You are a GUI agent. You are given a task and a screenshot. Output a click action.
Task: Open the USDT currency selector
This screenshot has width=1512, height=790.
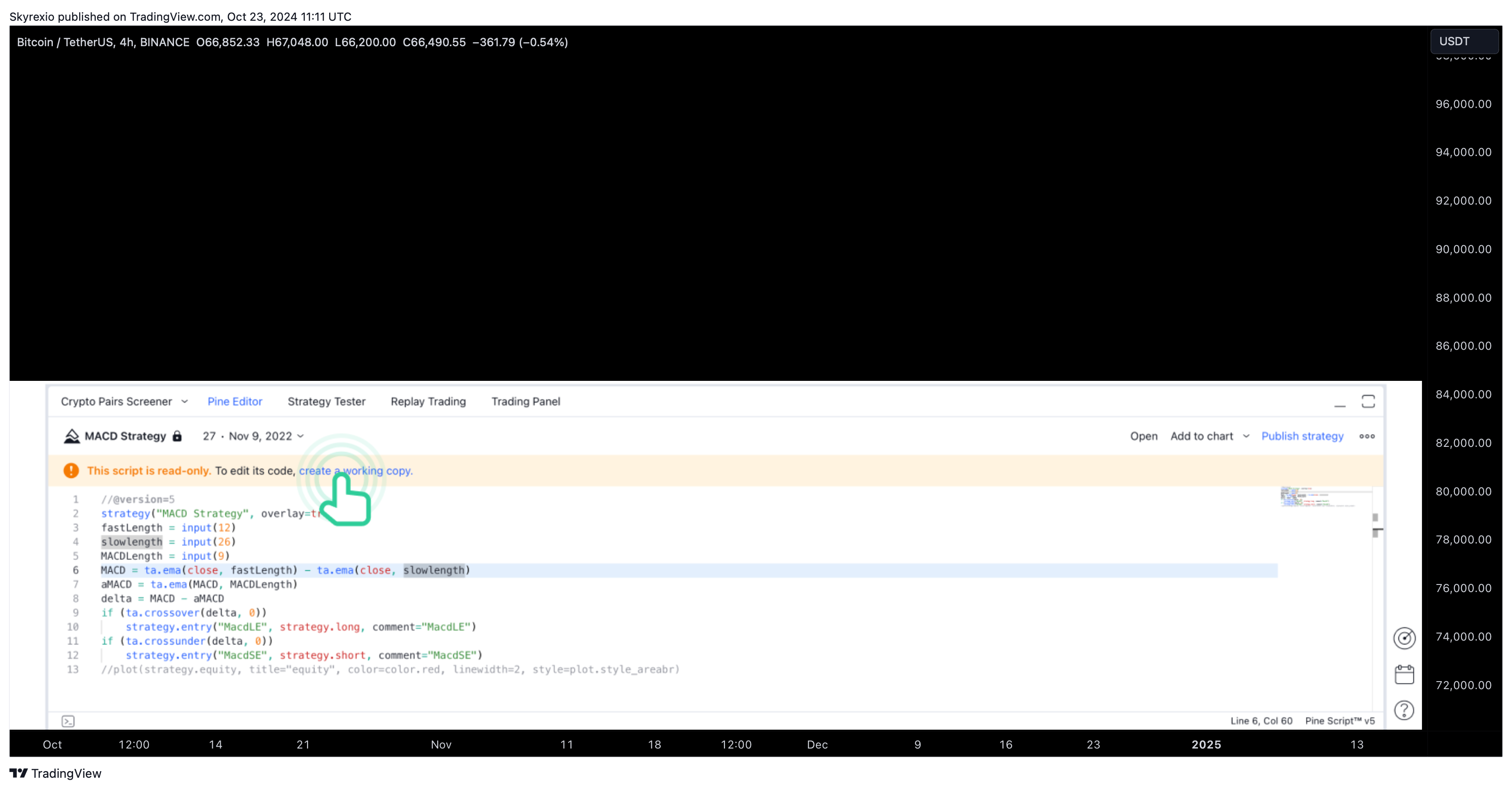click(x=1464, y=41)
